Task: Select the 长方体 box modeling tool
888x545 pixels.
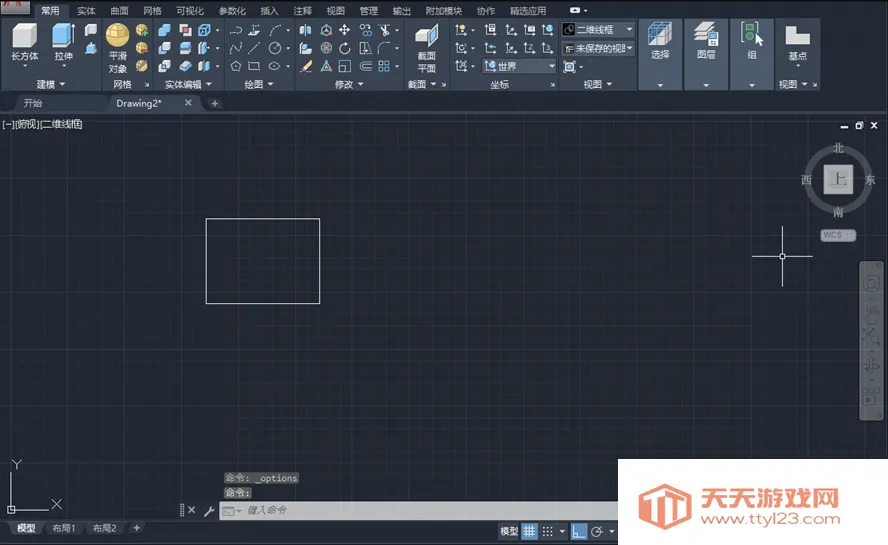Action: point(24,42)
